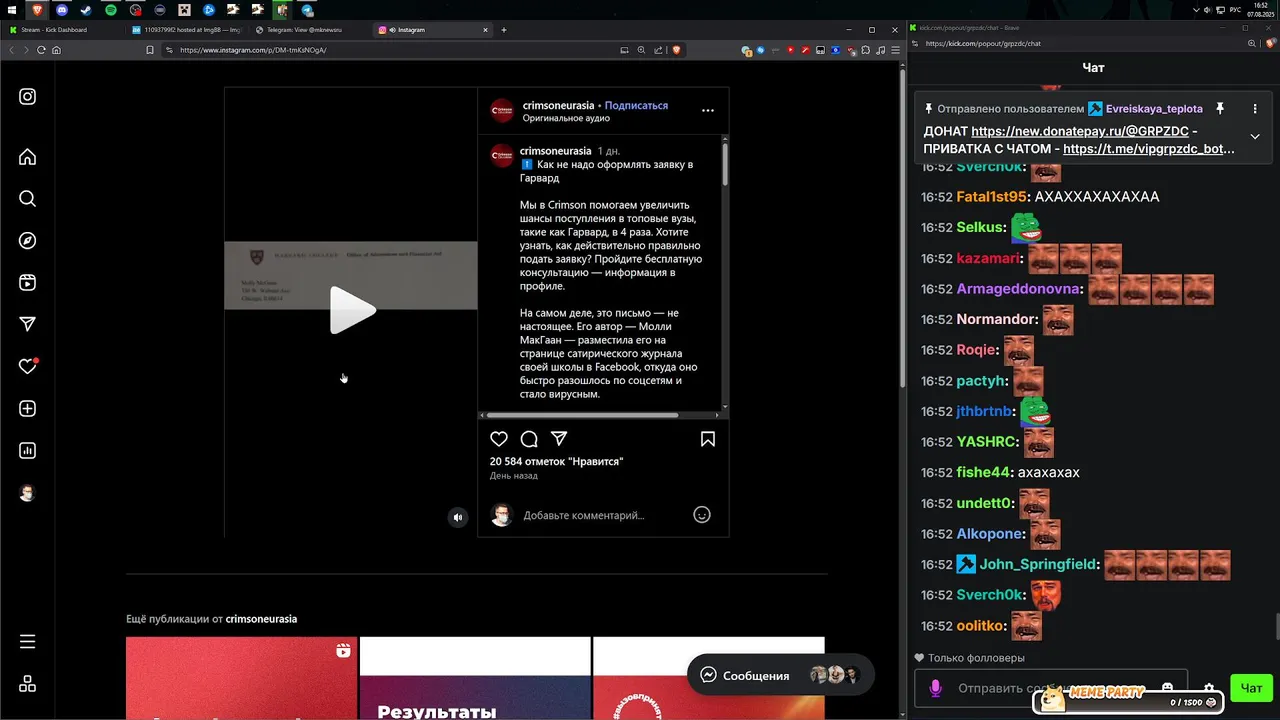Open Spotify from Windows taskbar
The image size is (1280, 720).
pos(111,9)
